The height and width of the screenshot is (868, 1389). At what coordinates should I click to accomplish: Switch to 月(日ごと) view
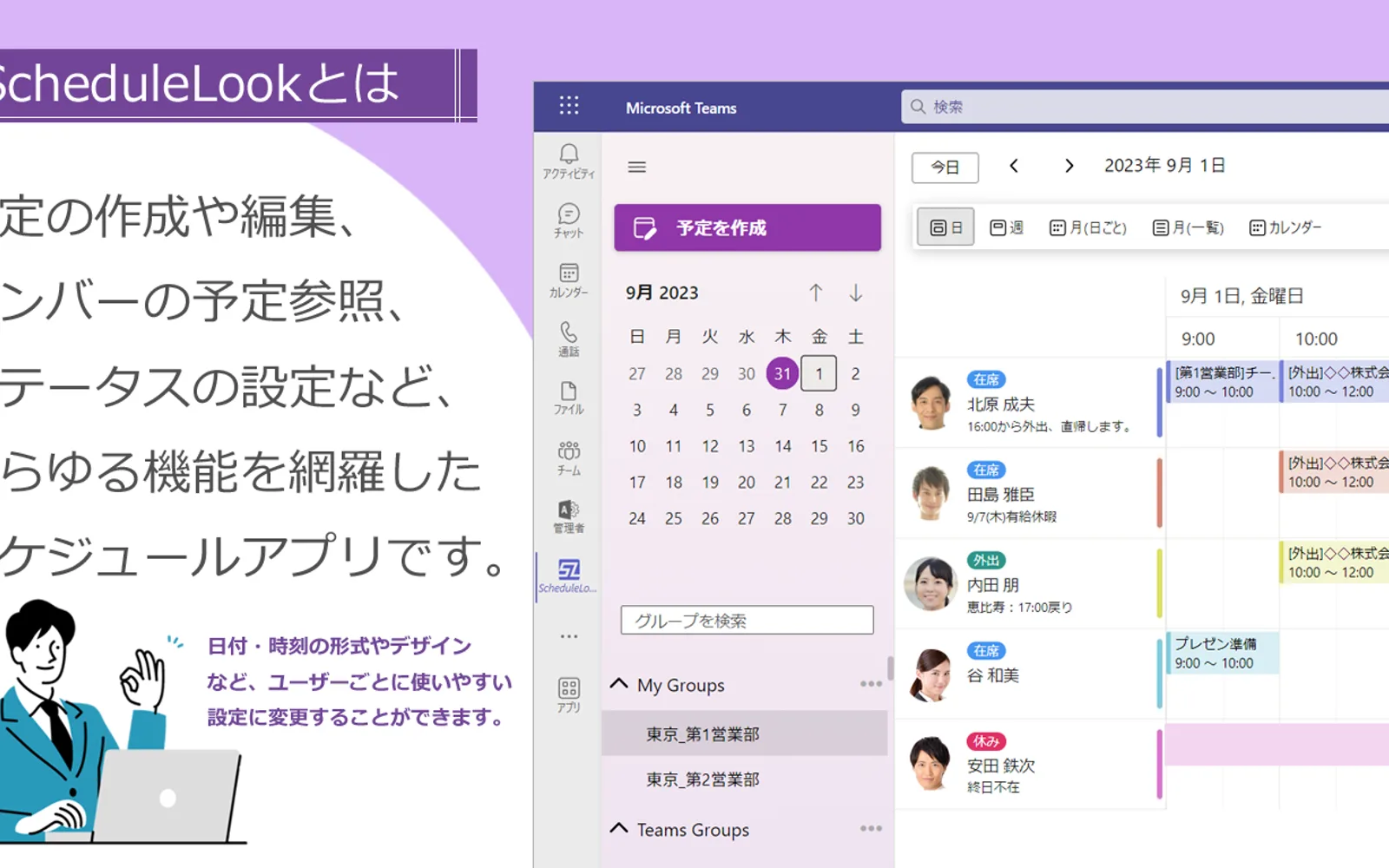coord(1088,227)
